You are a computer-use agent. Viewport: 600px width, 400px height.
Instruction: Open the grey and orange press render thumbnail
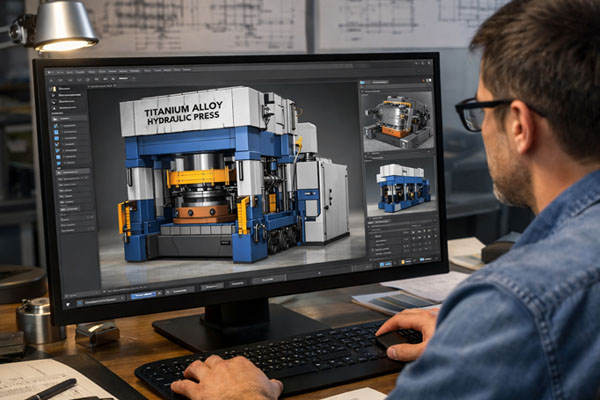(398, 121)
